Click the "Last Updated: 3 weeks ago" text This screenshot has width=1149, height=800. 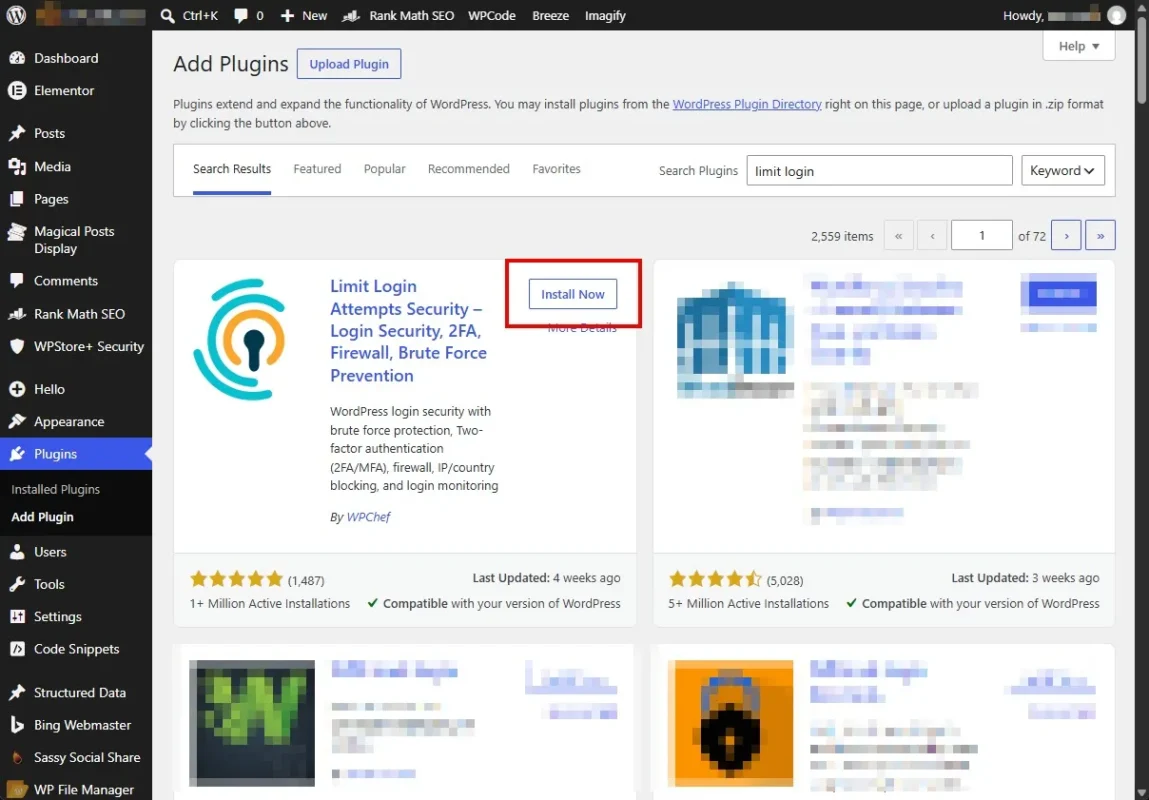1025,578
